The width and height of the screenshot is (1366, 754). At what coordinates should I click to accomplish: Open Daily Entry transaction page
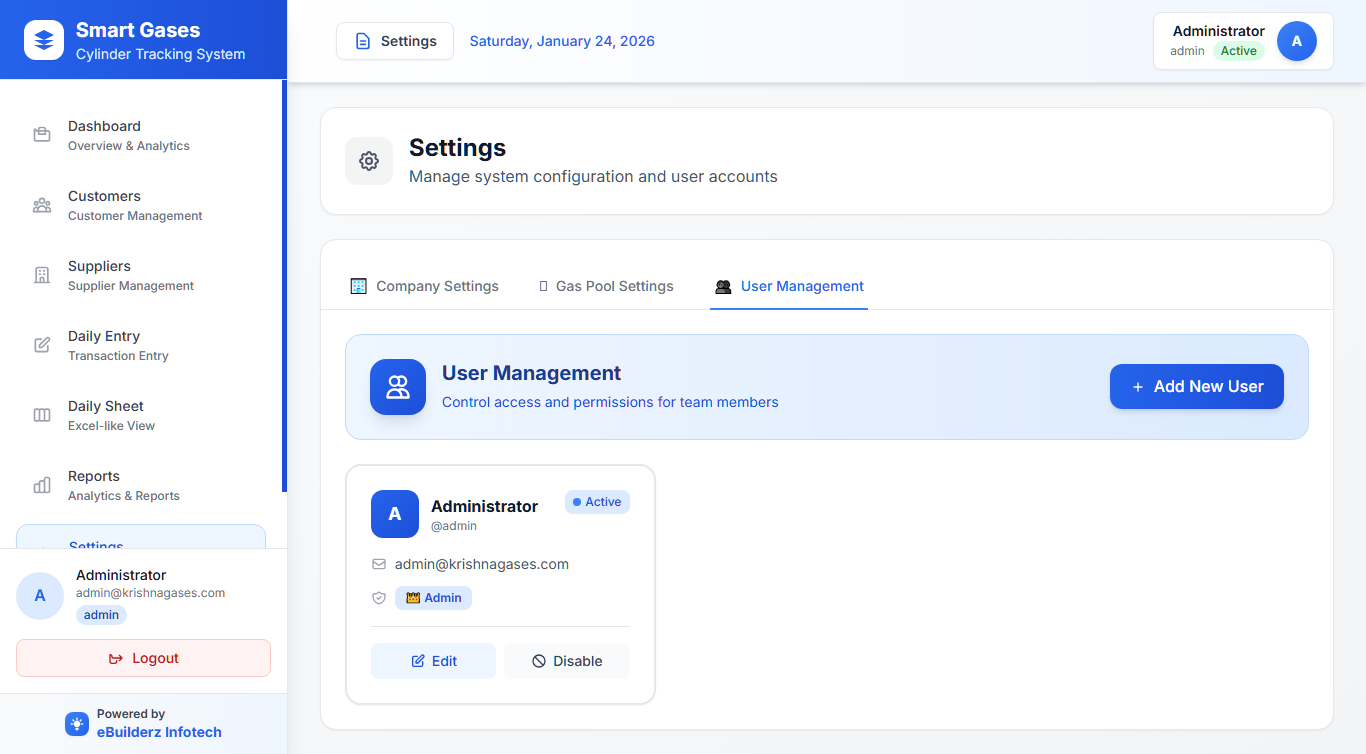point(141,345)
